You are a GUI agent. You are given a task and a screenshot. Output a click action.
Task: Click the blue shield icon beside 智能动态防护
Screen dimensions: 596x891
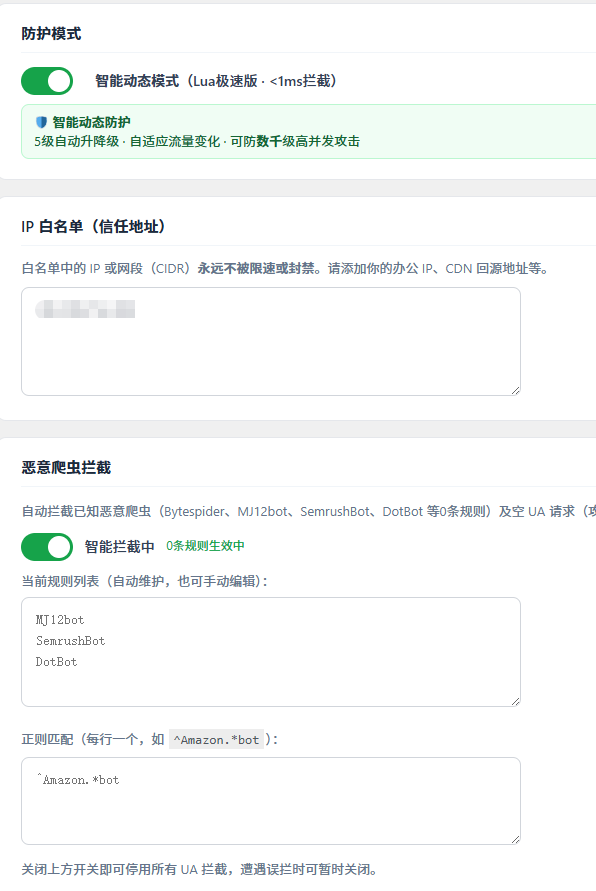[x=41, y=122]
